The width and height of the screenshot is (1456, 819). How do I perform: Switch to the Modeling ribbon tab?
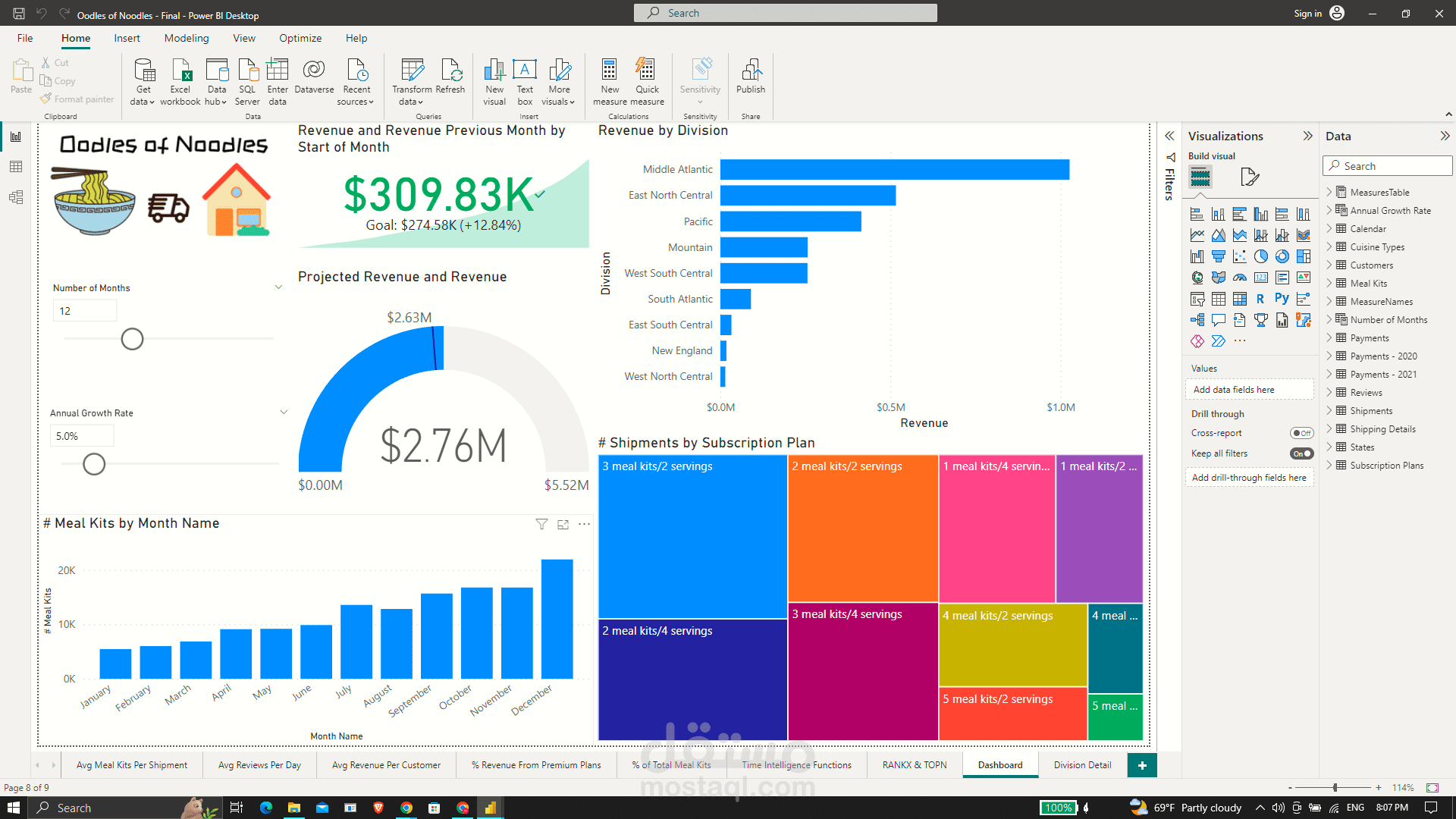point(187,38)
